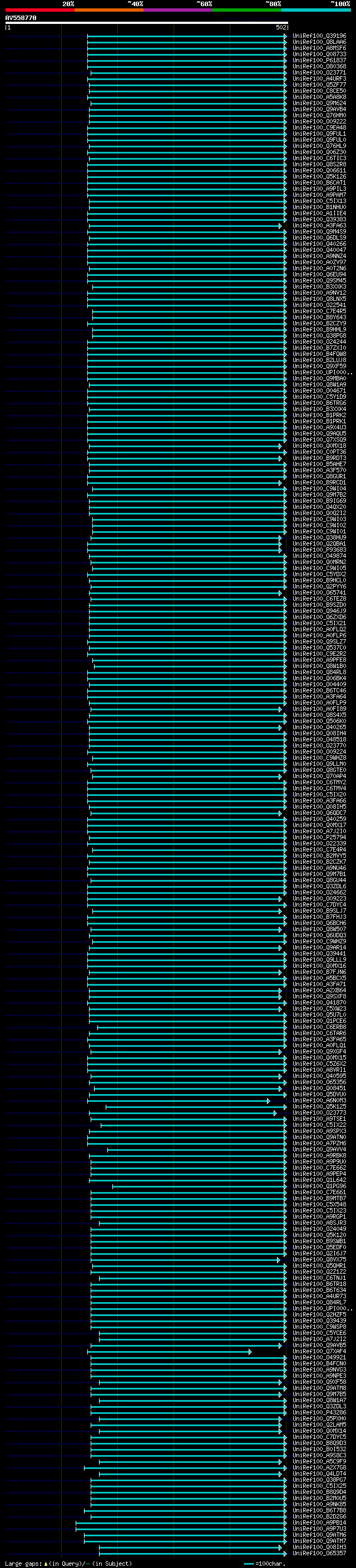Open hit UniRef100_Q8LAA6

pyautogui.click(x=319, y=43)
